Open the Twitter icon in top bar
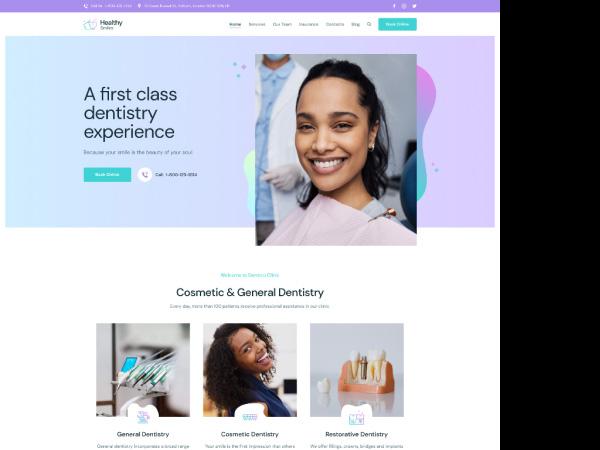 pyautogui.click(x=414, y=6)
